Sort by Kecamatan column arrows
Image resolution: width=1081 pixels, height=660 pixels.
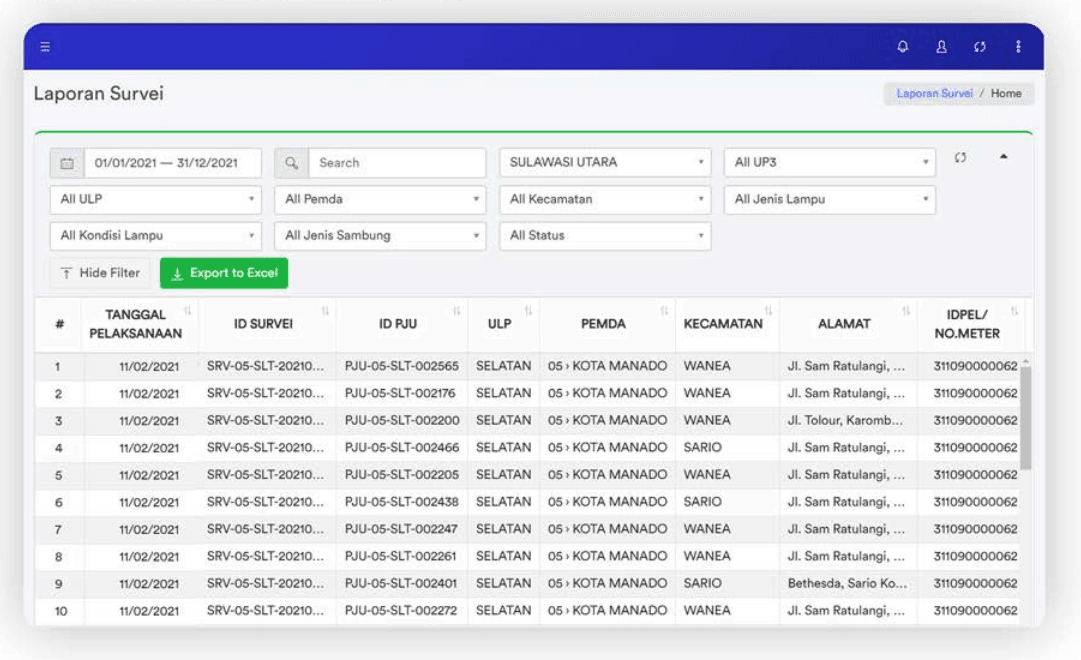(768, 311)
